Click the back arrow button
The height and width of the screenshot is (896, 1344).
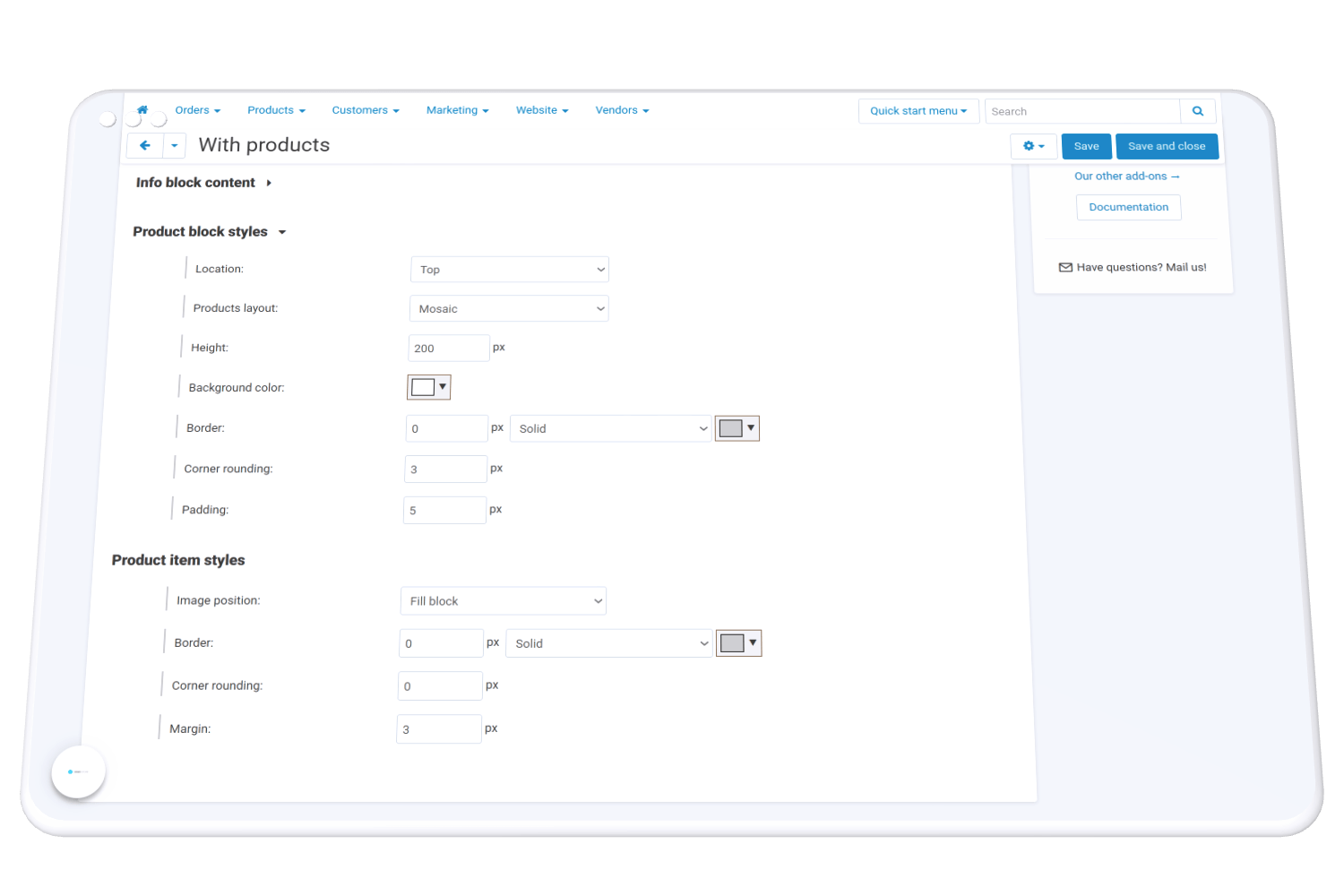click(145, 145)
